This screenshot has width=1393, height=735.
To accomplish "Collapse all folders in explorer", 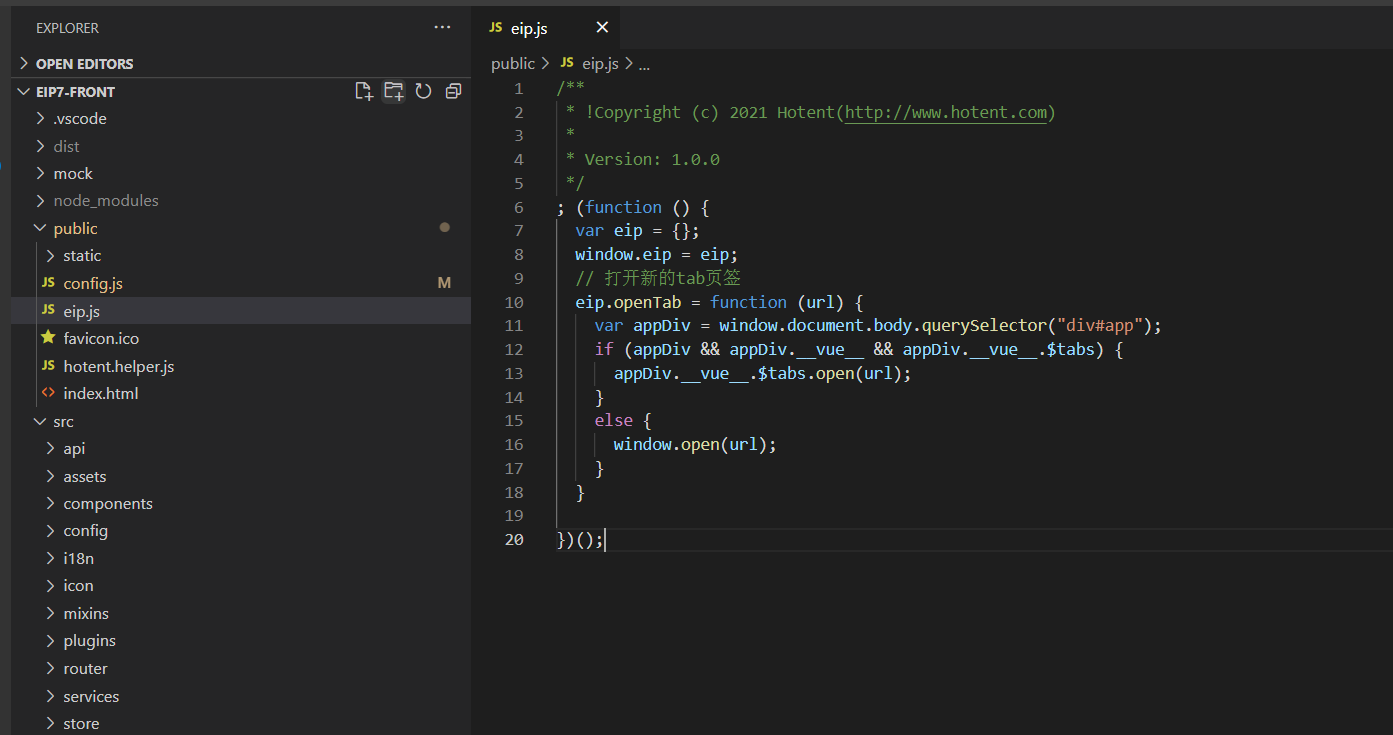I will [x=453, y=91].
